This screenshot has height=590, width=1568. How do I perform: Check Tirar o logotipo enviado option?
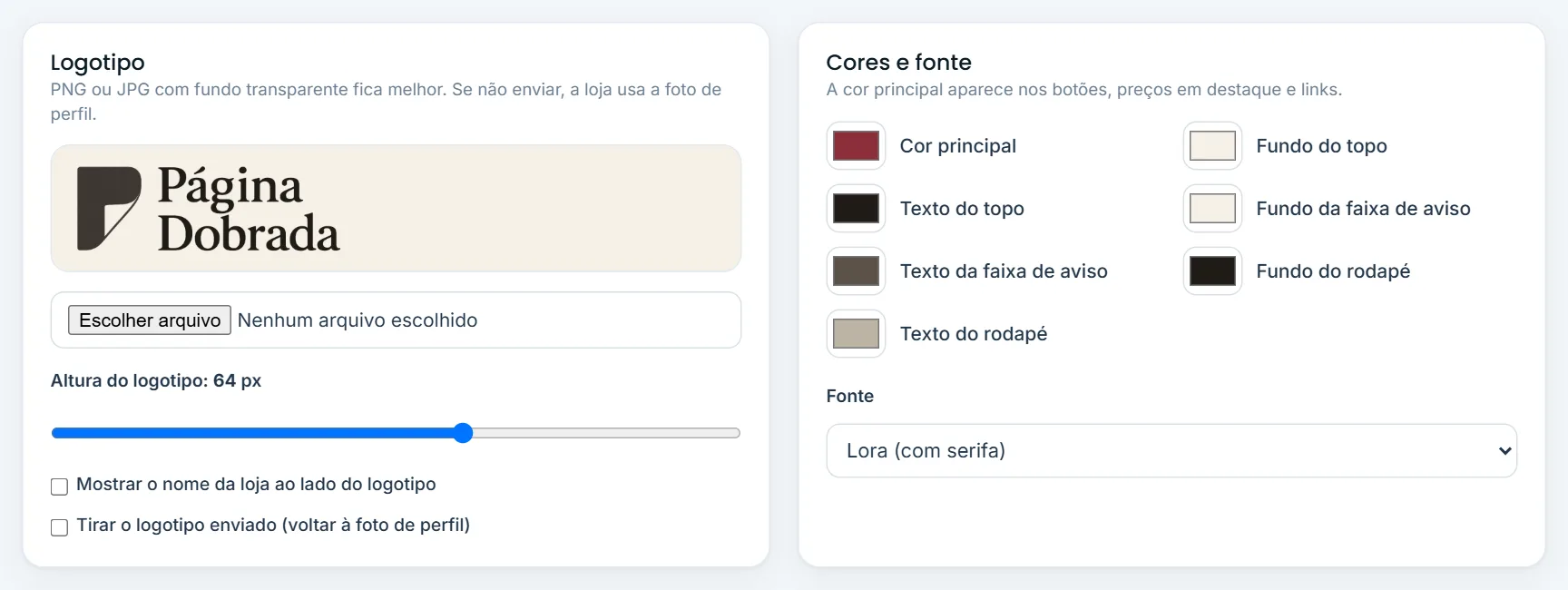(x=60, y=527)
